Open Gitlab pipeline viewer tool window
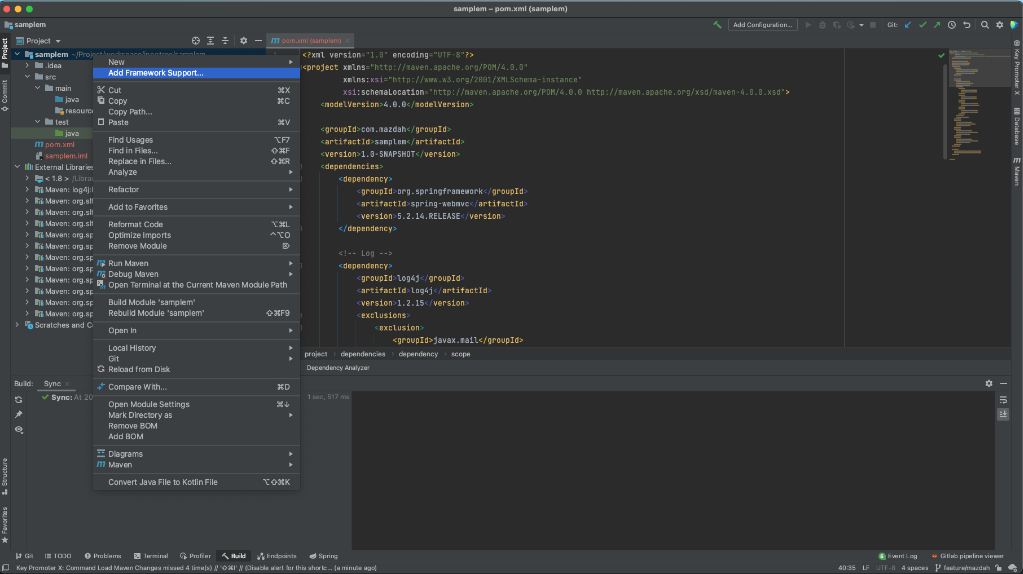 (x=967, y=556)
